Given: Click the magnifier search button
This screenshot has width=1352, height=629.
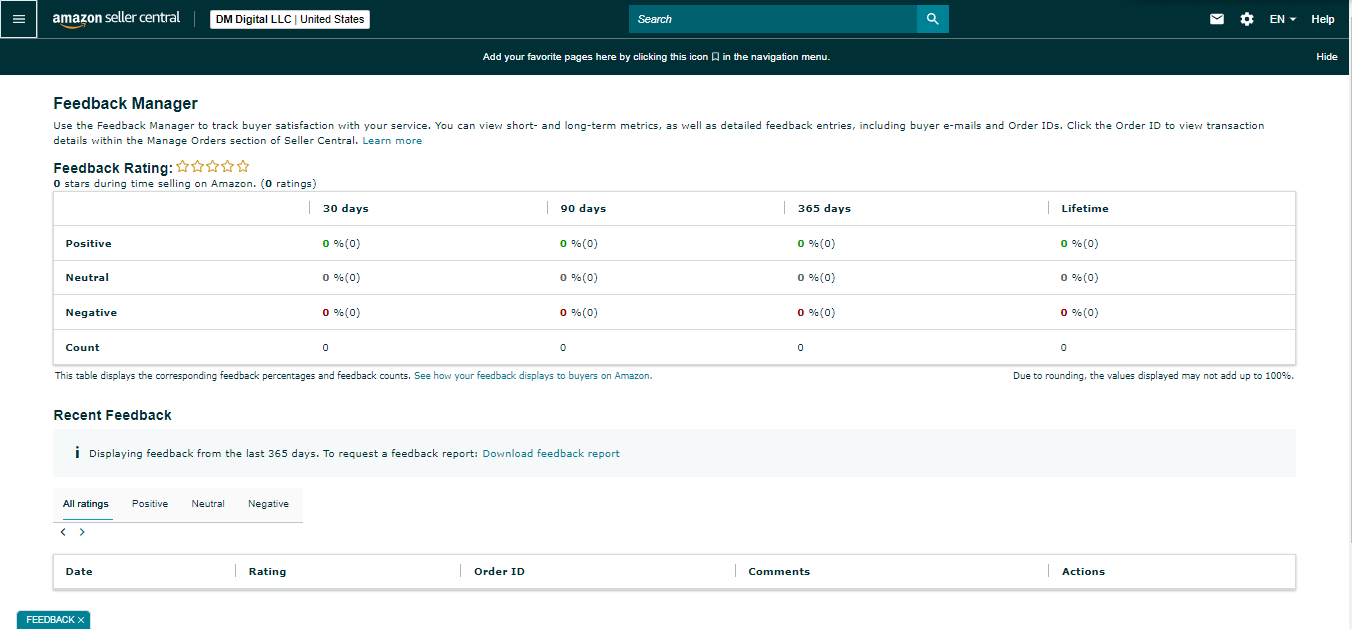Looking at the screenshot, I should (933, 19).
